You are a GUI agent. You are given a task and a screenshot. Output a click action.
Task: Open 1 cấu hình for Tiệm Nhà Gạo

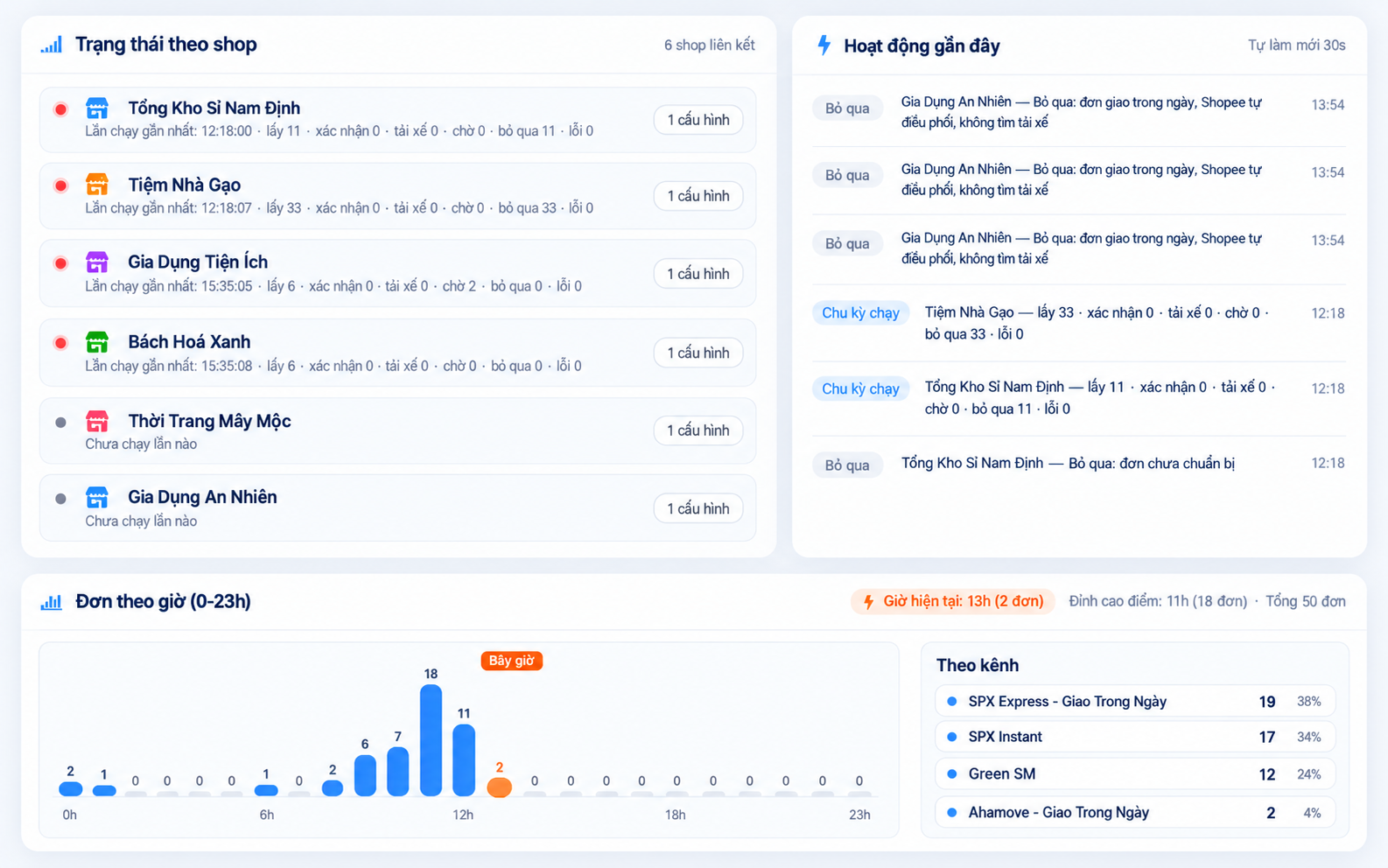pos(698,196)
